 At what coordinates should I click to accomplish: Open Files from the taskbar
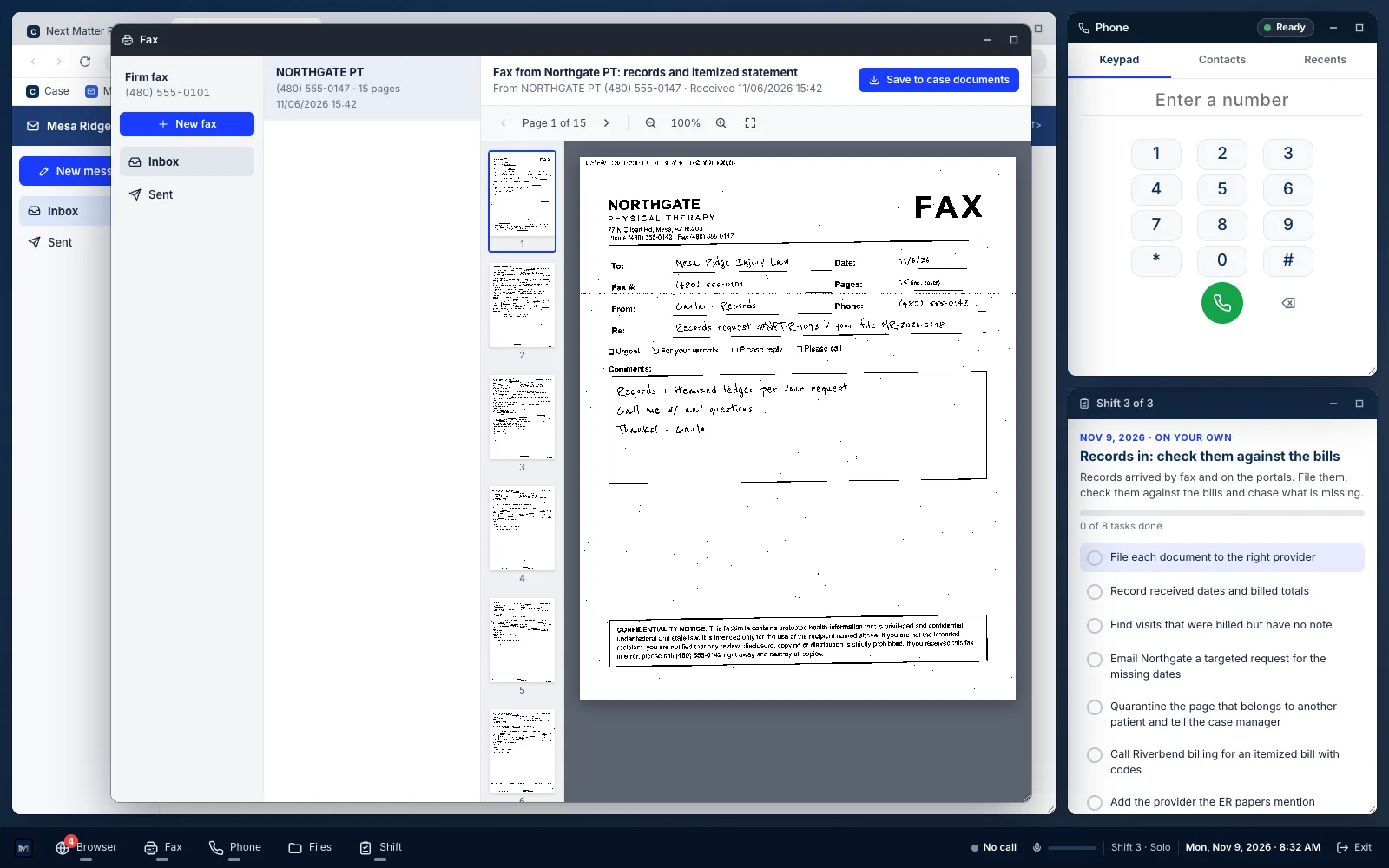click(x=310, y=847)
